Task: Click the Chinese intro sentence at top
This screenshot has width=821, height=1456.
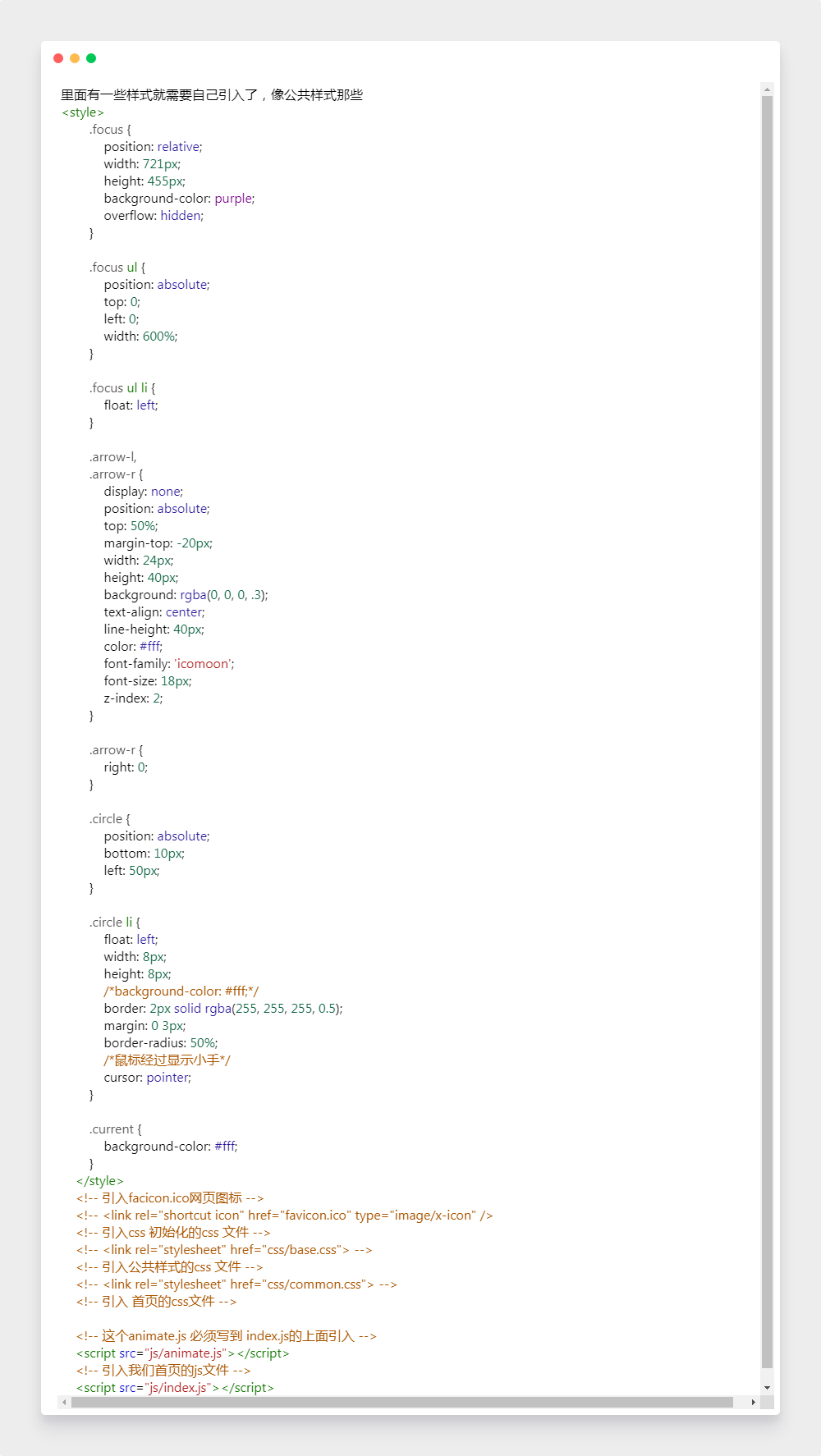Action: pos(212,95)
